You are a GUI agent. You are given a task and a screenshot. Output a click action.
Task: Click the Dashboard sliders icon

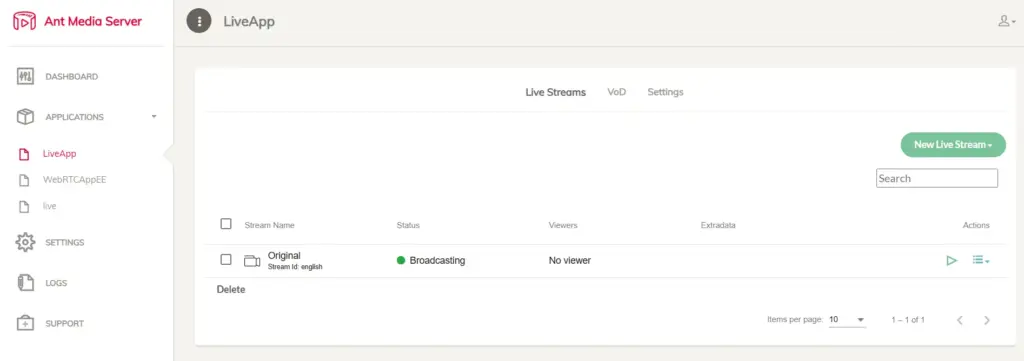click(x=25, y=76)
